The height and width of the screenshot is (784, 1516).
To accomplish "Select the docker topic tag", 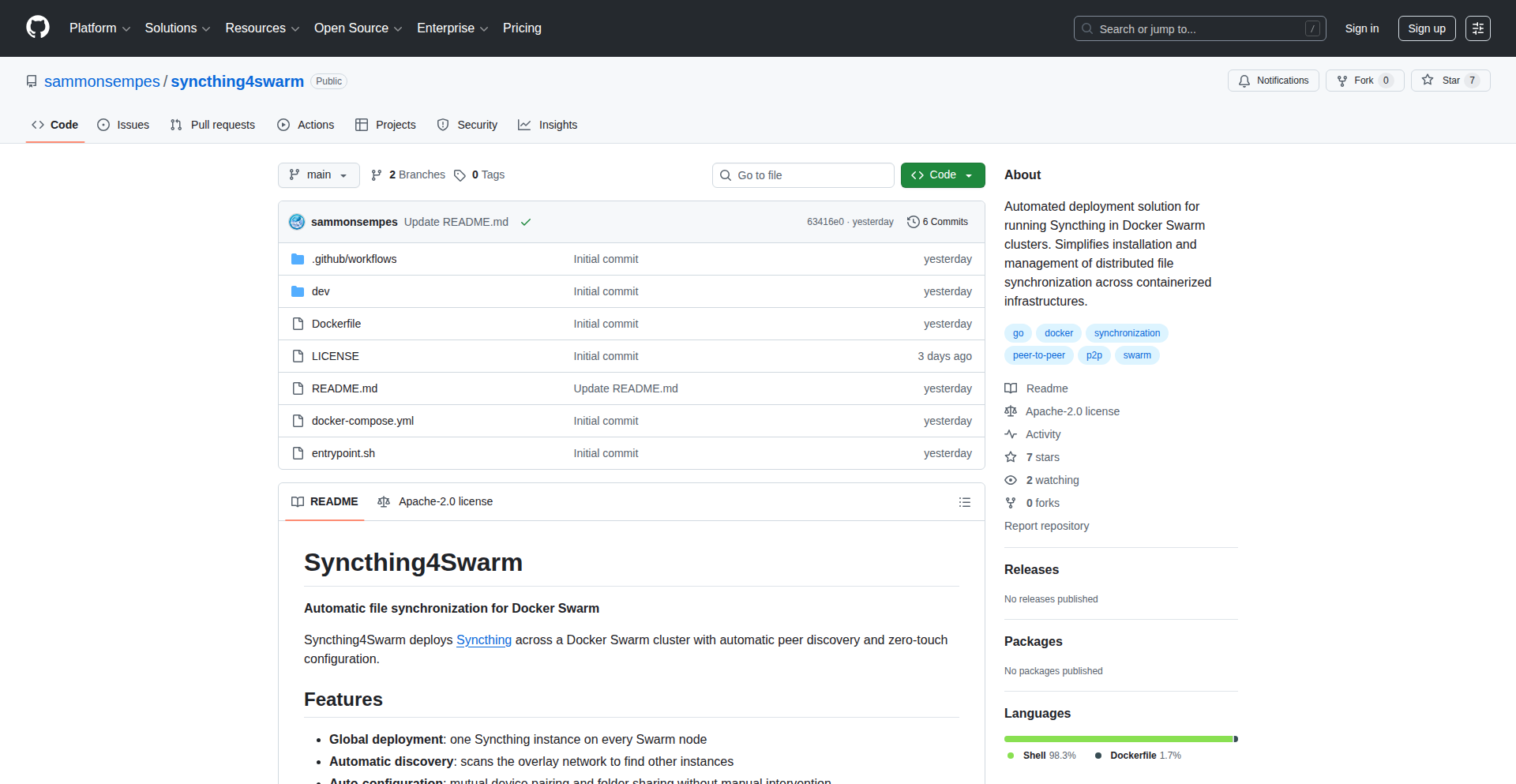I will (1058, 333).
